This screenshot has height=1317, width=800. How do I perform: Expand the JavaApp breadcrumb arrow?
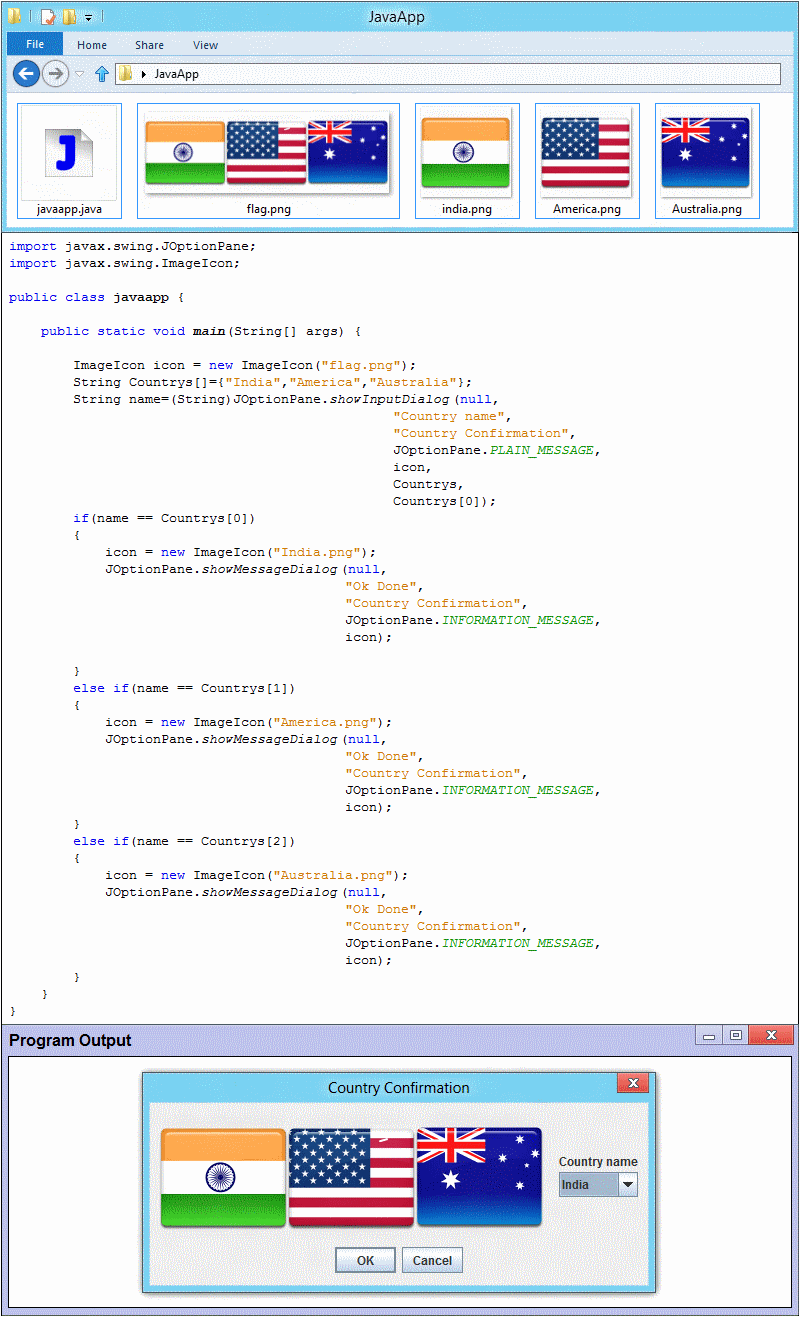tap(144, 74)
